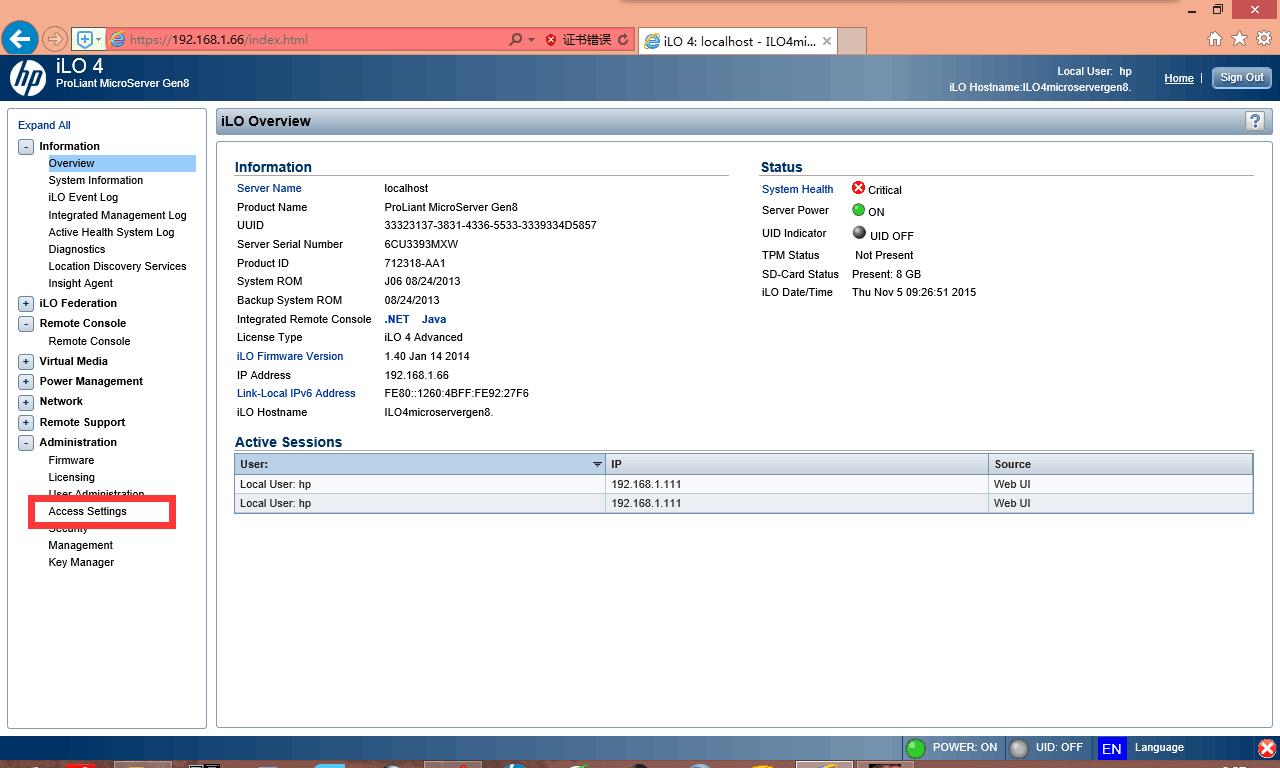Screen dimensions: 1280x768
Task: Click the HP logo in the header
Action: (27, 78)
